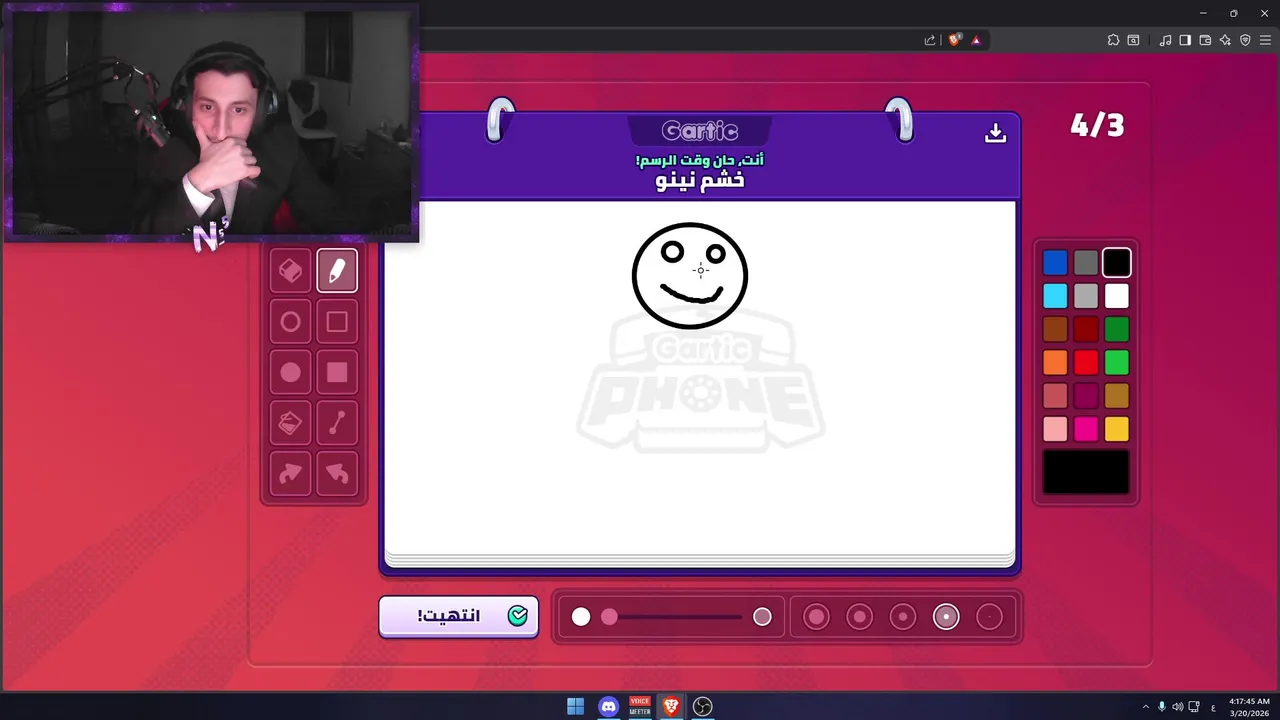The width and height of the screenshot is (1280, 720).
Task: Pick the orange color swatch
Action: 1055,362
